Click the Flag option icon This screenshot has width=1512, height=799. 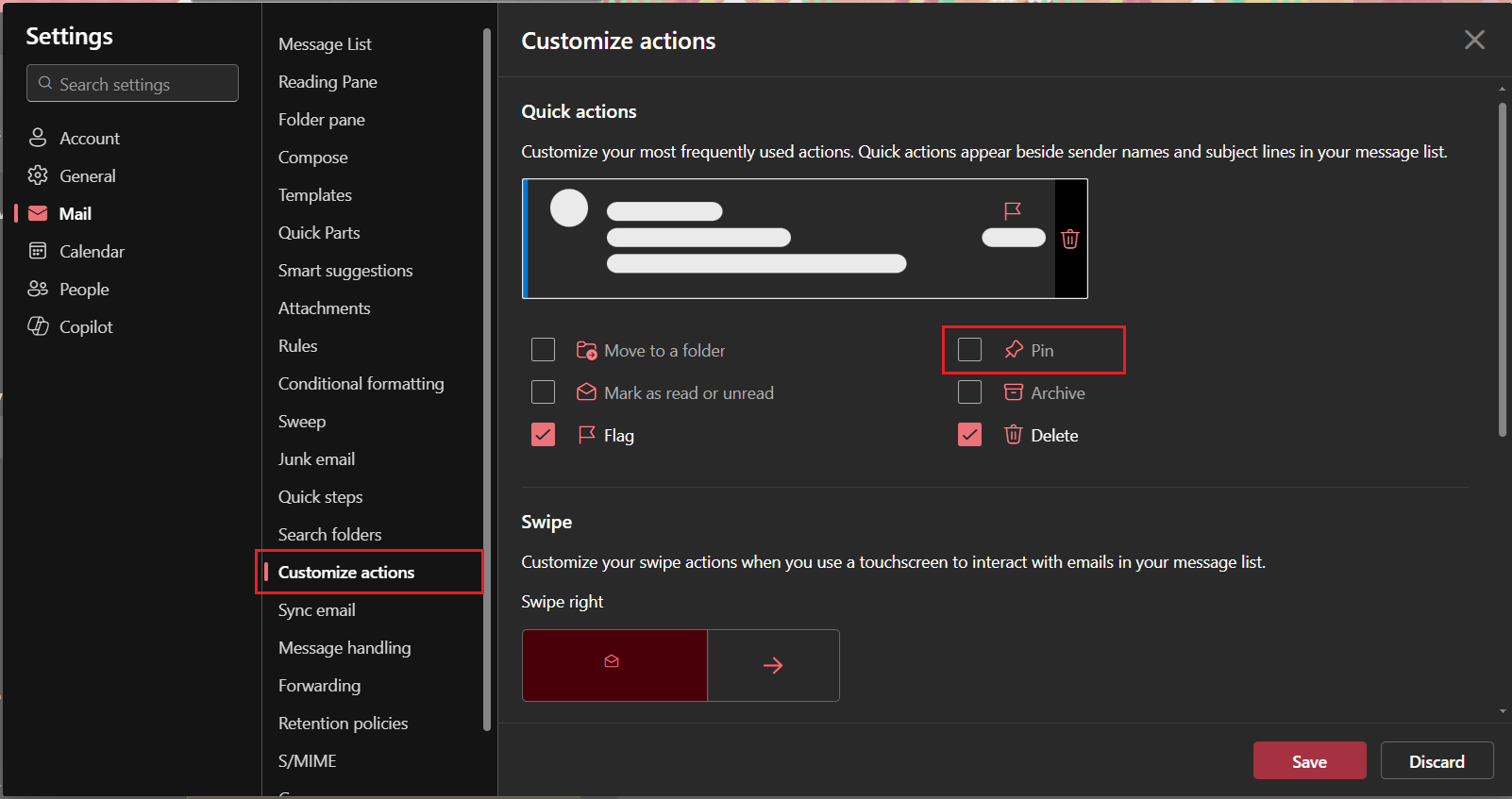click(586, 434)
